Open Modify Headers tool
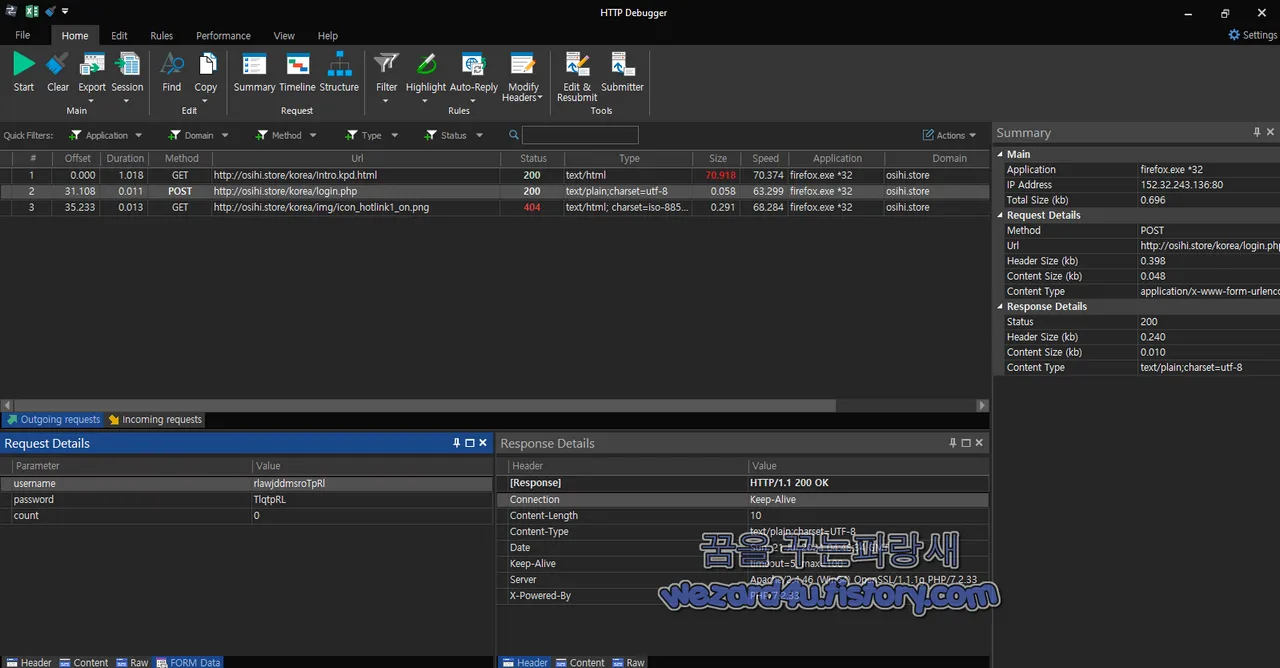The height and width of the screenshot is (668, 1280). point(522,78)
